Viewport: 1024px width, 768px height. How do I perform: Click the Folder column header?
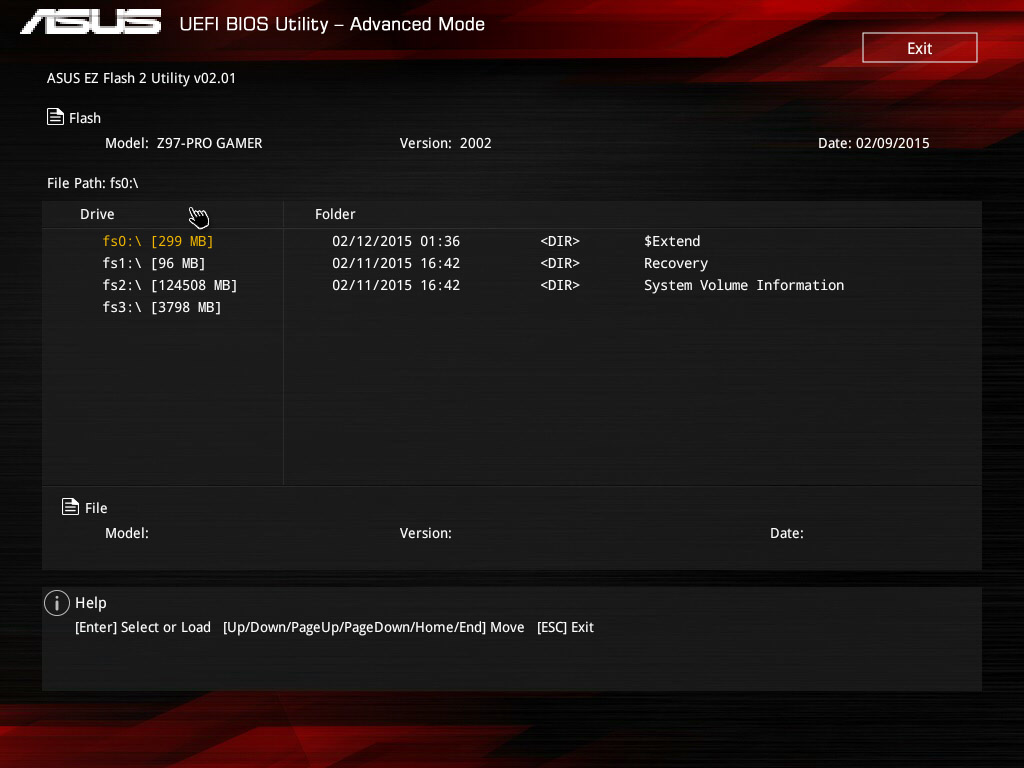coord(335,214)
